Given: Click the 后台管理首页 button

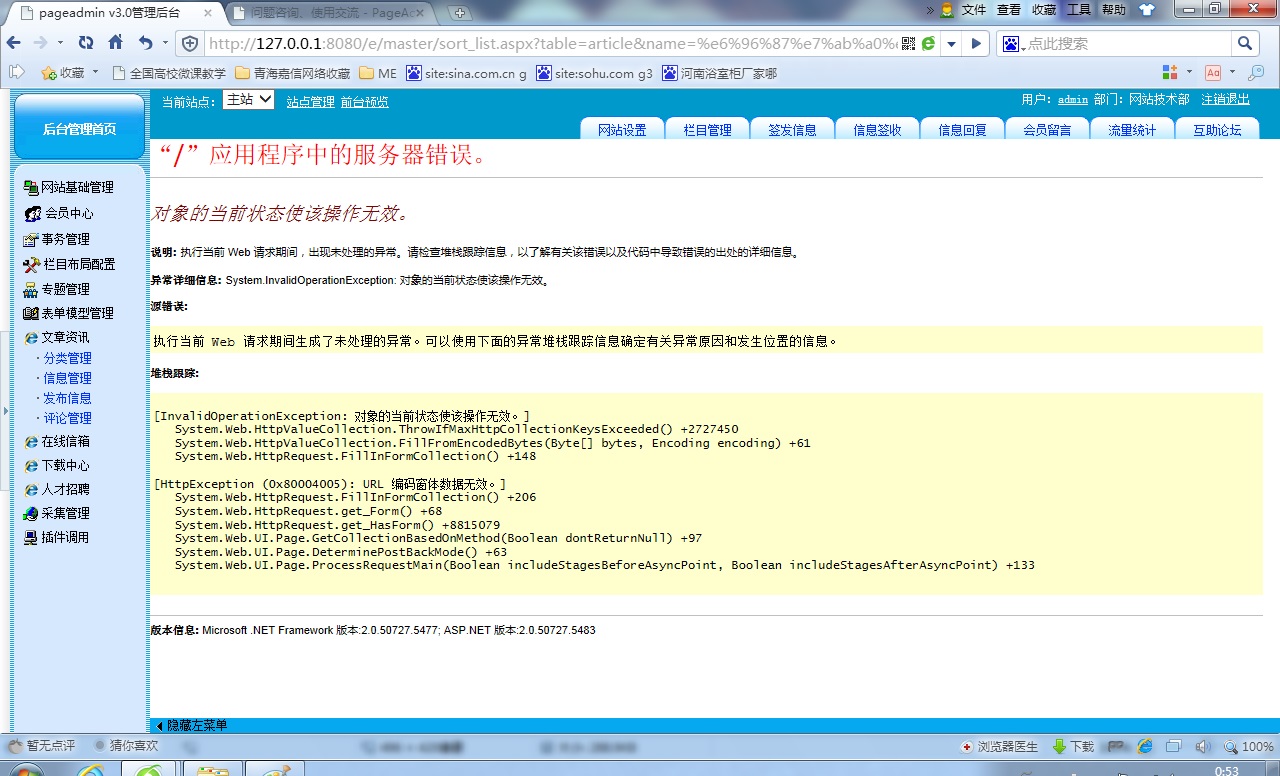Looking at the screenshot, I should pos(79,129).
